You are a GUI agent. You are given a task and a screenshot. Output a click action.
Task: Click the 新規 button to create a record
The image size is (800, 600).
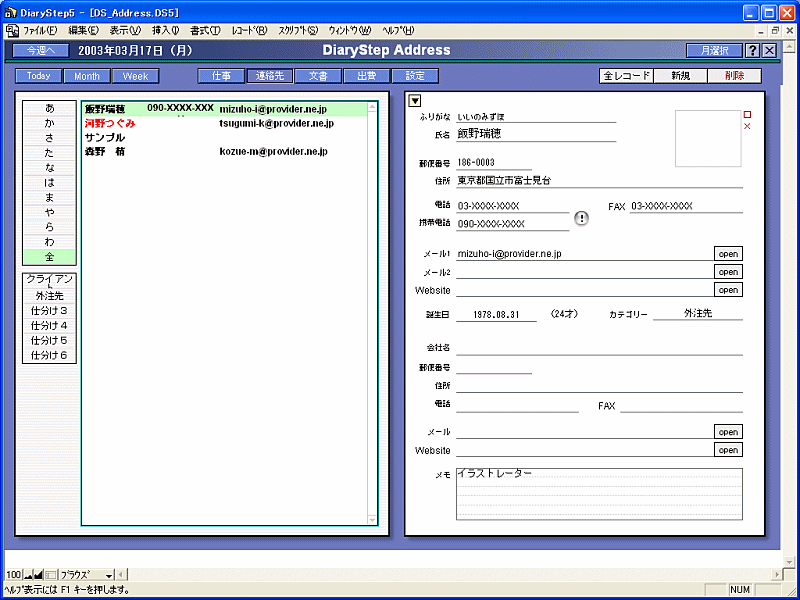point(680,76)
